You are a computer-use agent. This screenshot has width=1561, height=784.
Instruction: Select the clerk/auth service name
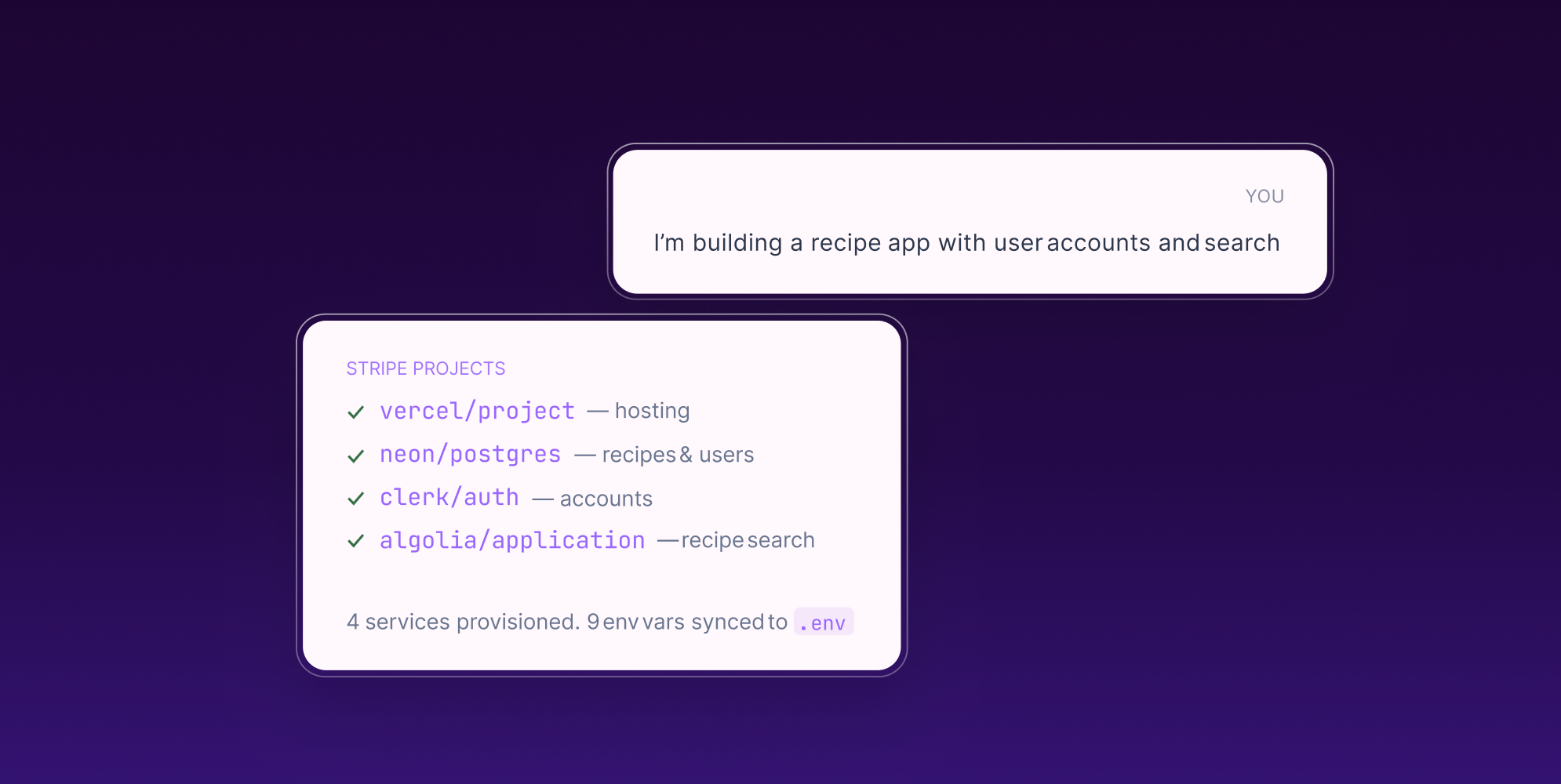tap(449, 498)
